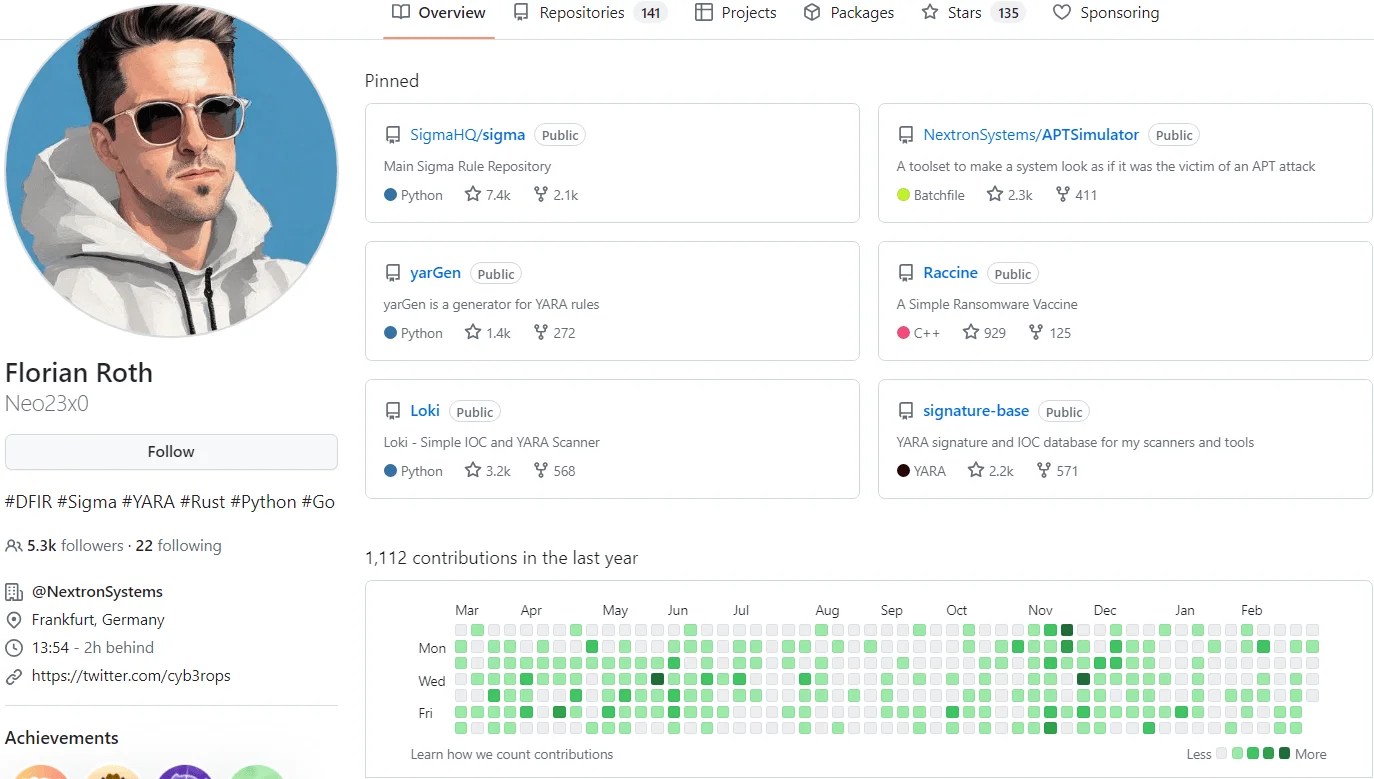
Task: Click the darkest green legend square beside More
Action: [1285, 754]
